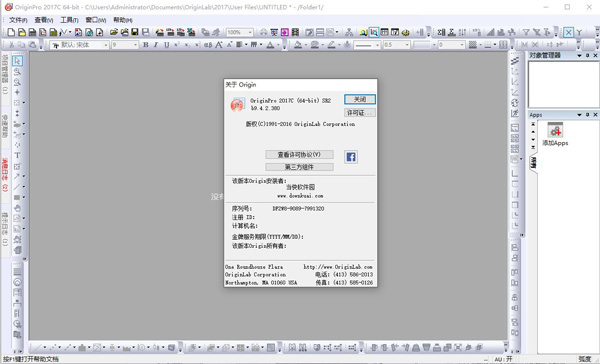The image size is (600, 364).
Task: Expand the Object Manager panel menu arrow
Action: pos(579,55)
